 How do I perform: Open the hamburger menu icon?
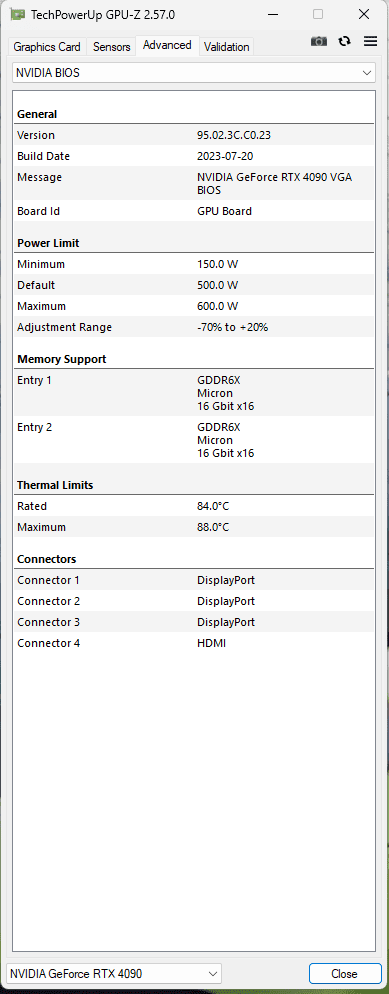click(371, 41)
